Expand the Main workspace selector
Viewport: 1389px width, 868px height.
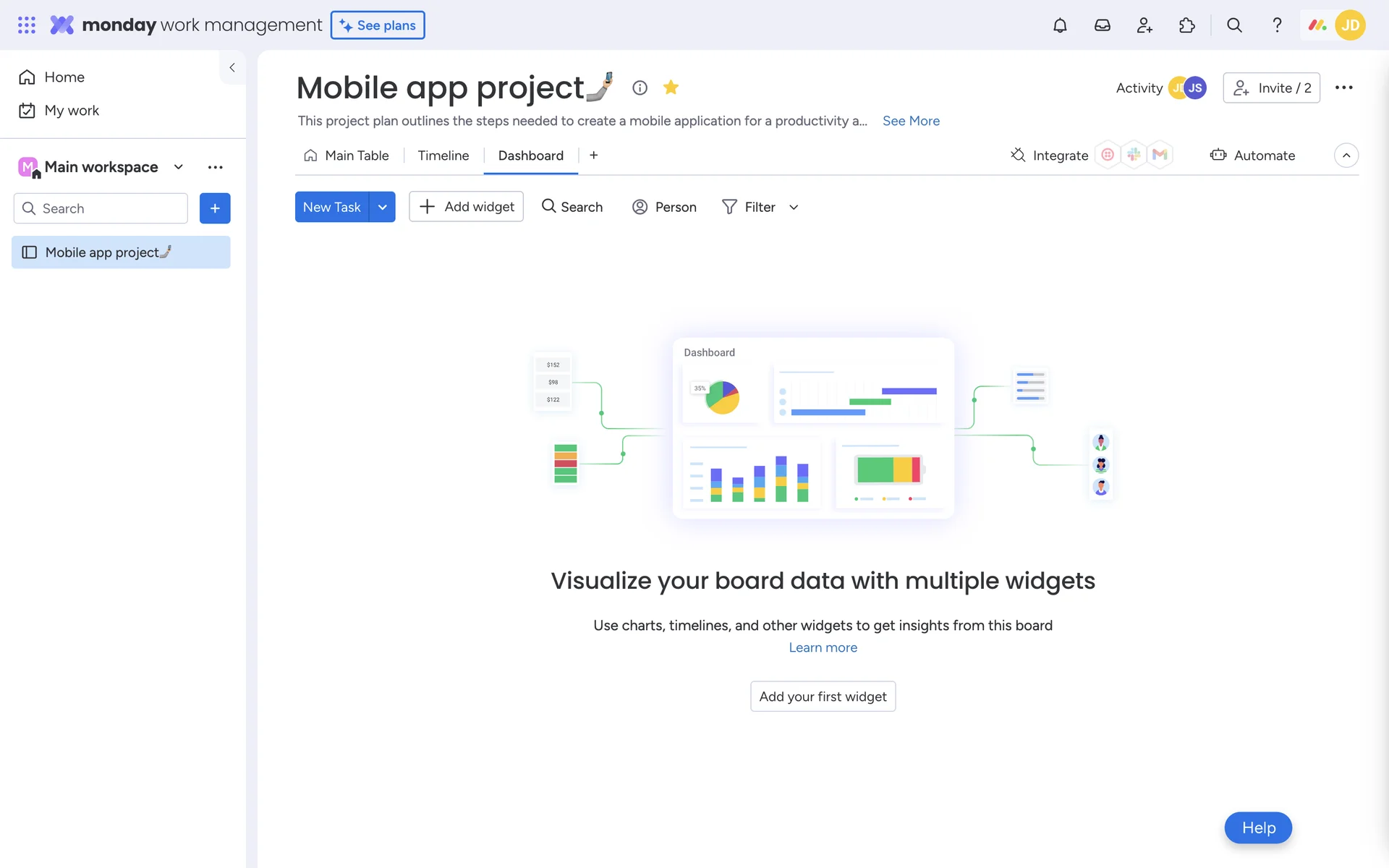pyautogui.click(x=179, y=167)
